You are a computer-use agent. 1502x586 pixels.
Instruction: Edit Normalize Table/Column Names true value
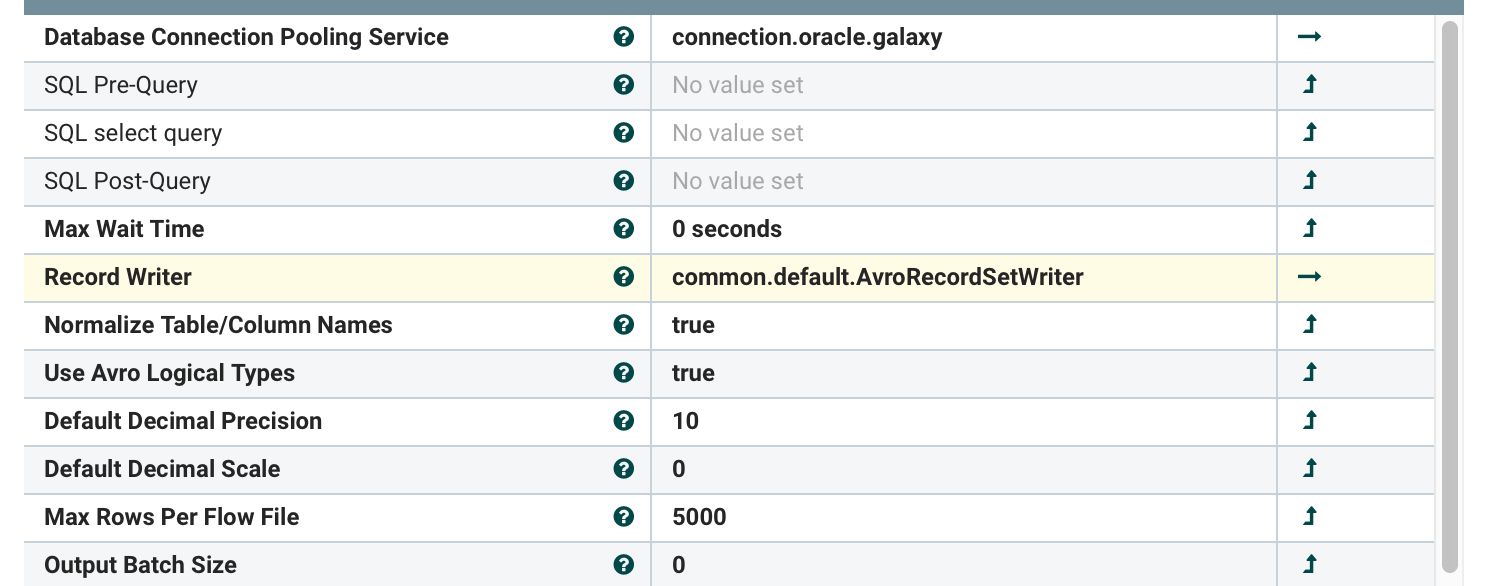pos(964,325)
